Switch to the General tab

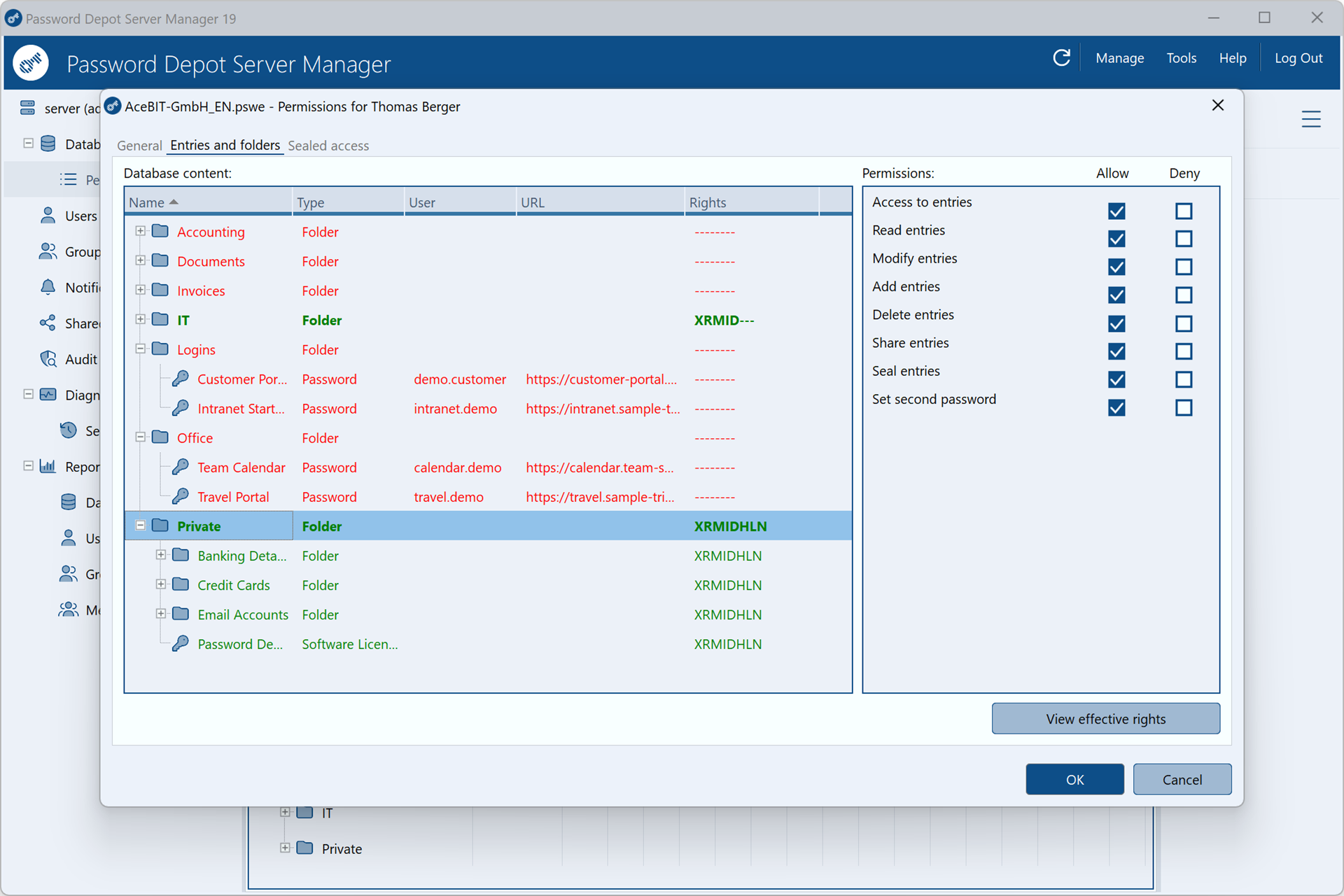tap(139, 146)
